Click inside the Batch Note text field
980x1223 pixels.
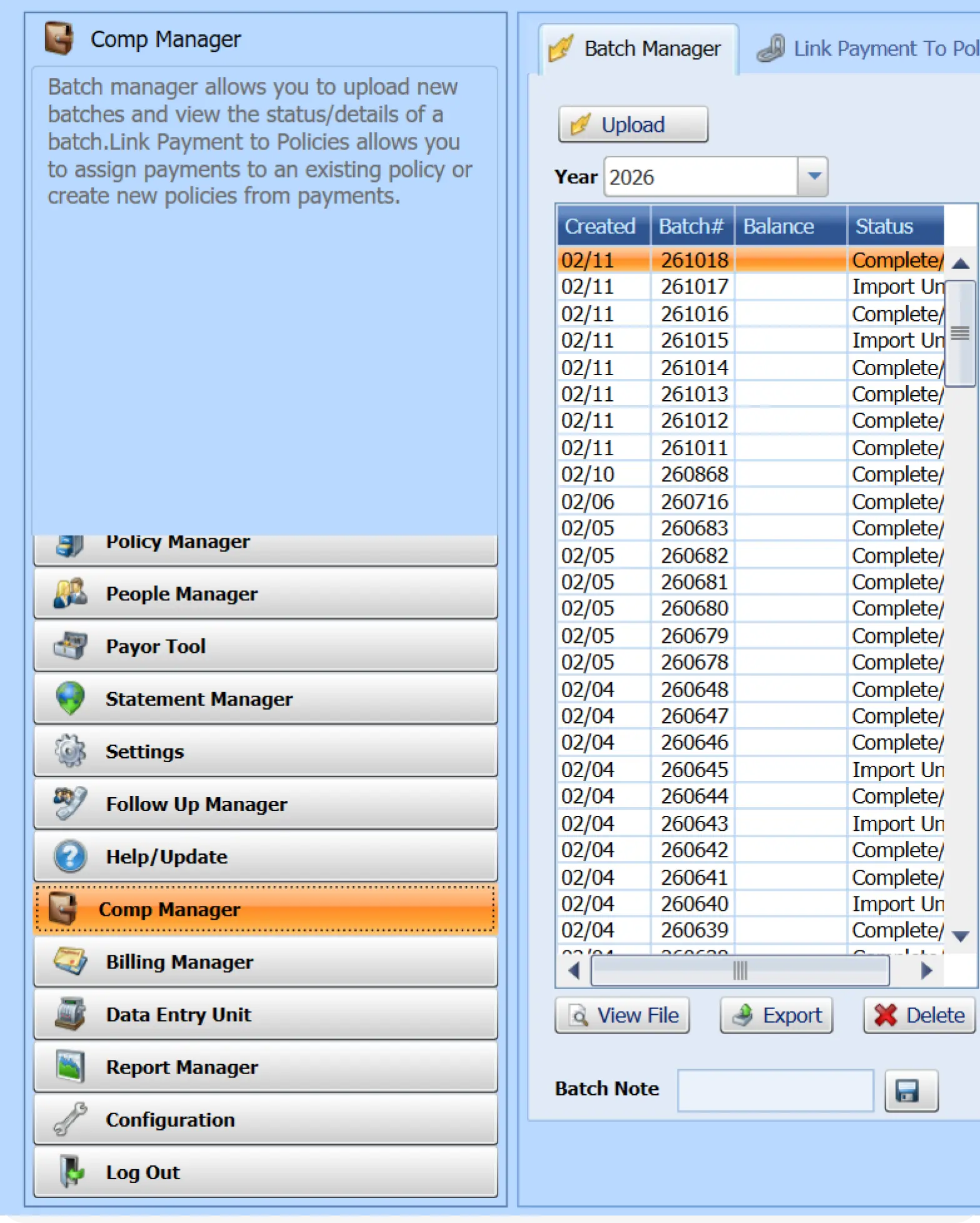(775, 1090)
